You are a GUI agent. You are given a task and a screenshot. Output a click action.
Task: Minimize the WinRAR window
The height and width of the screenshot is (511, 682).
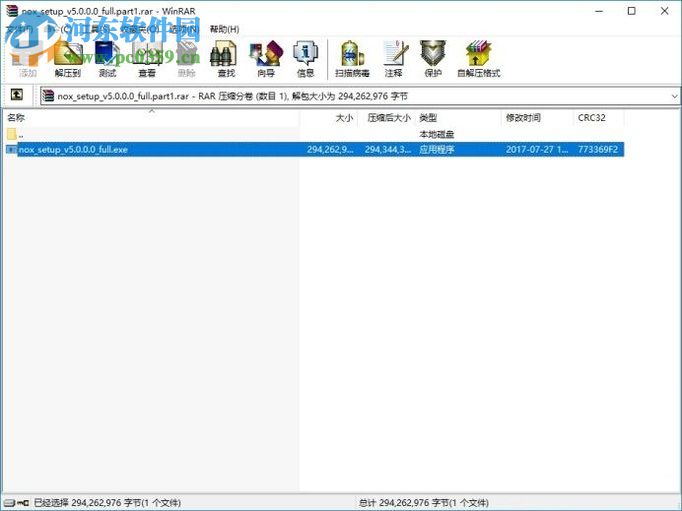[599, 11]
